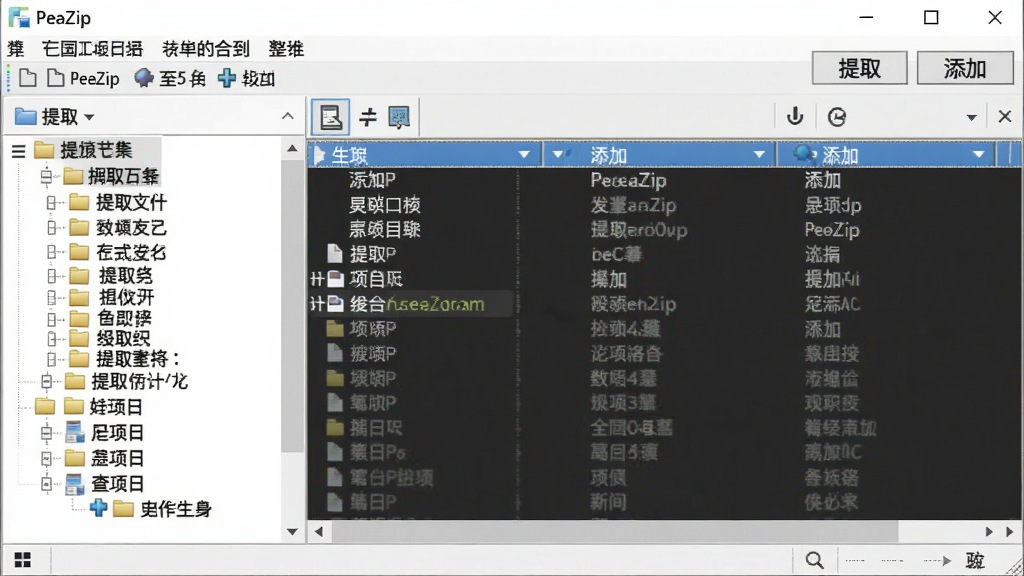
Task: Click the magnifier search icon in status bar
Action: click(814, 560)
